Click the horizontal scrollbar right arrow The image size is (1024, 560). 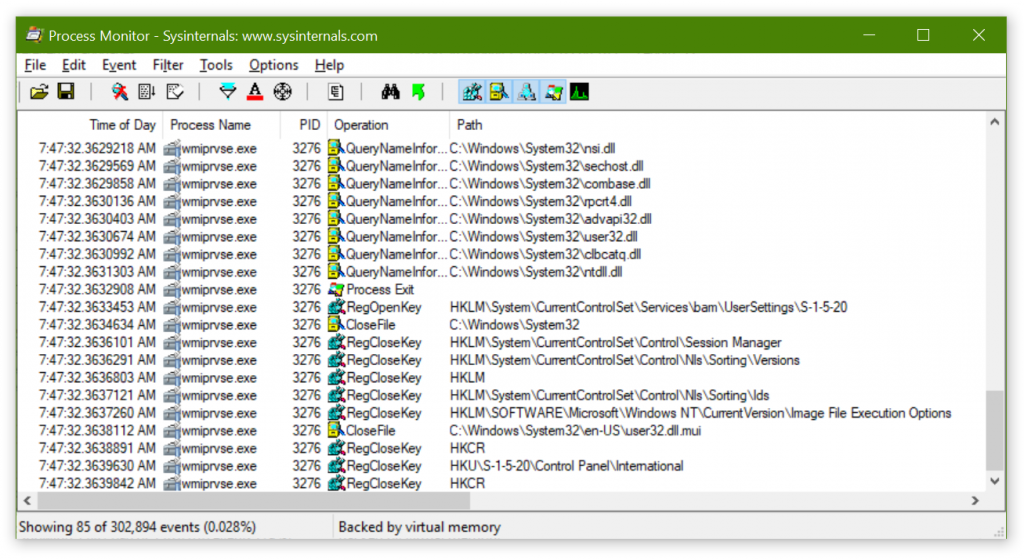click(975, 501)
